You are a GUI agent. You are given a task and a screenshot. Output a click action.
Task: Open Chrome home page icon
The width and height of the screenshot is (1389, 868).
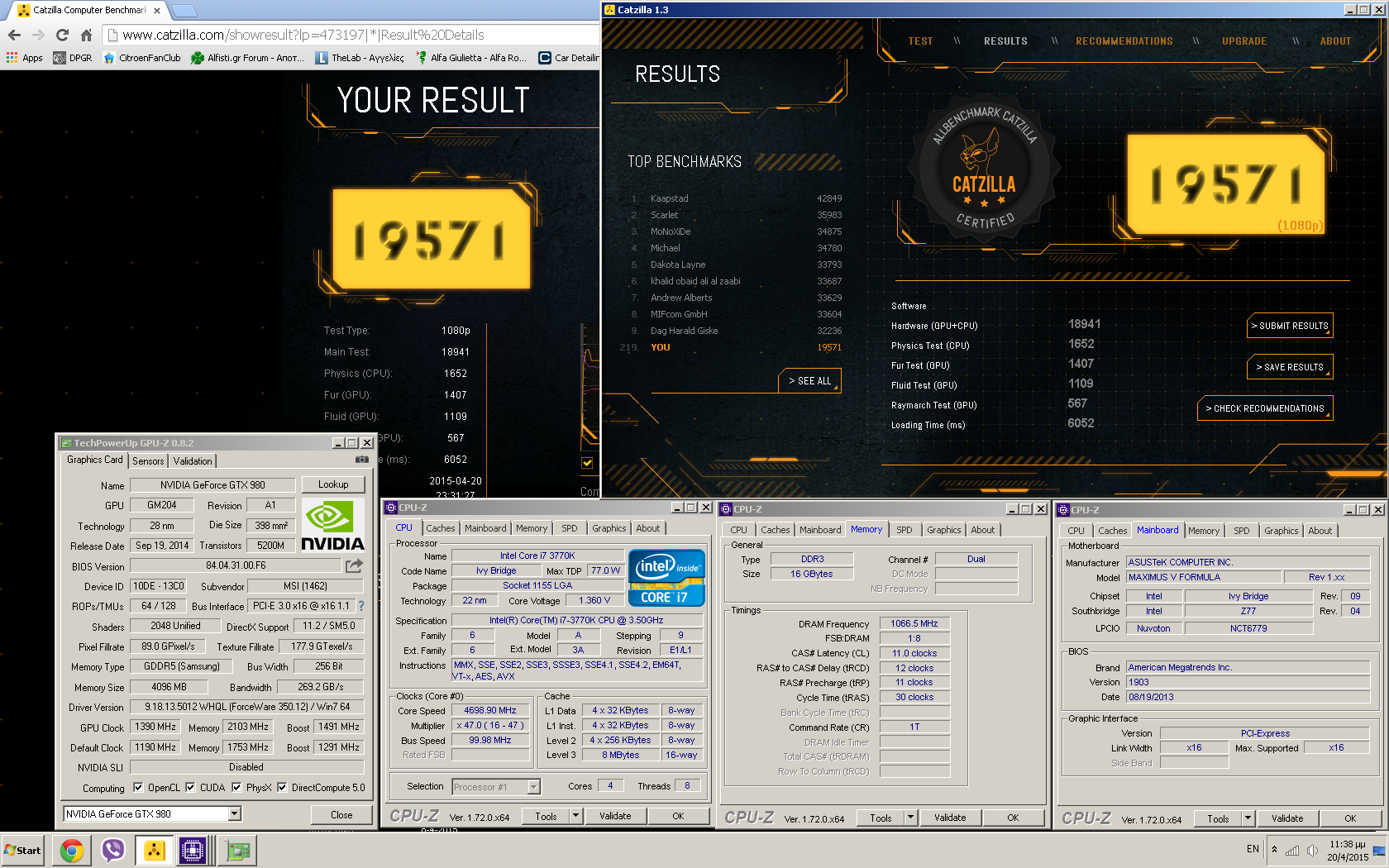(86, 35)
